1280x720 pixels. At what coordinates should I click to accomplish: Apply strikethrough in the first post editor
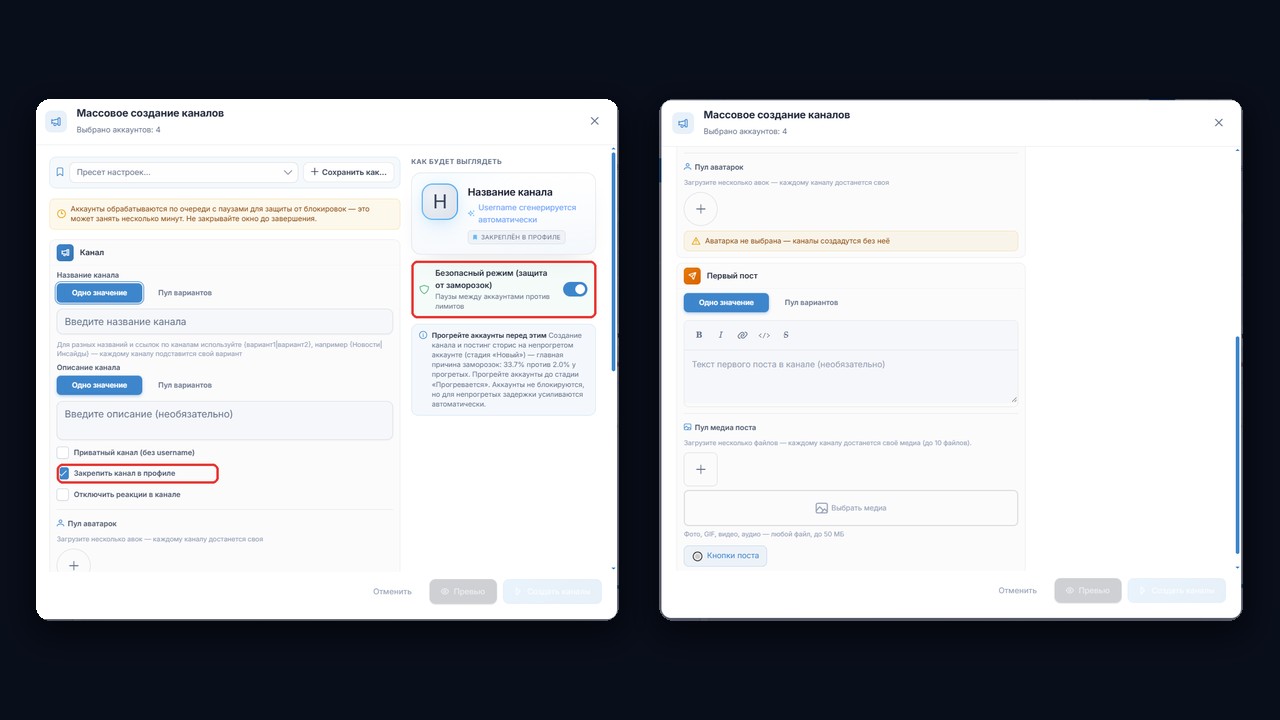pos(786,335)
